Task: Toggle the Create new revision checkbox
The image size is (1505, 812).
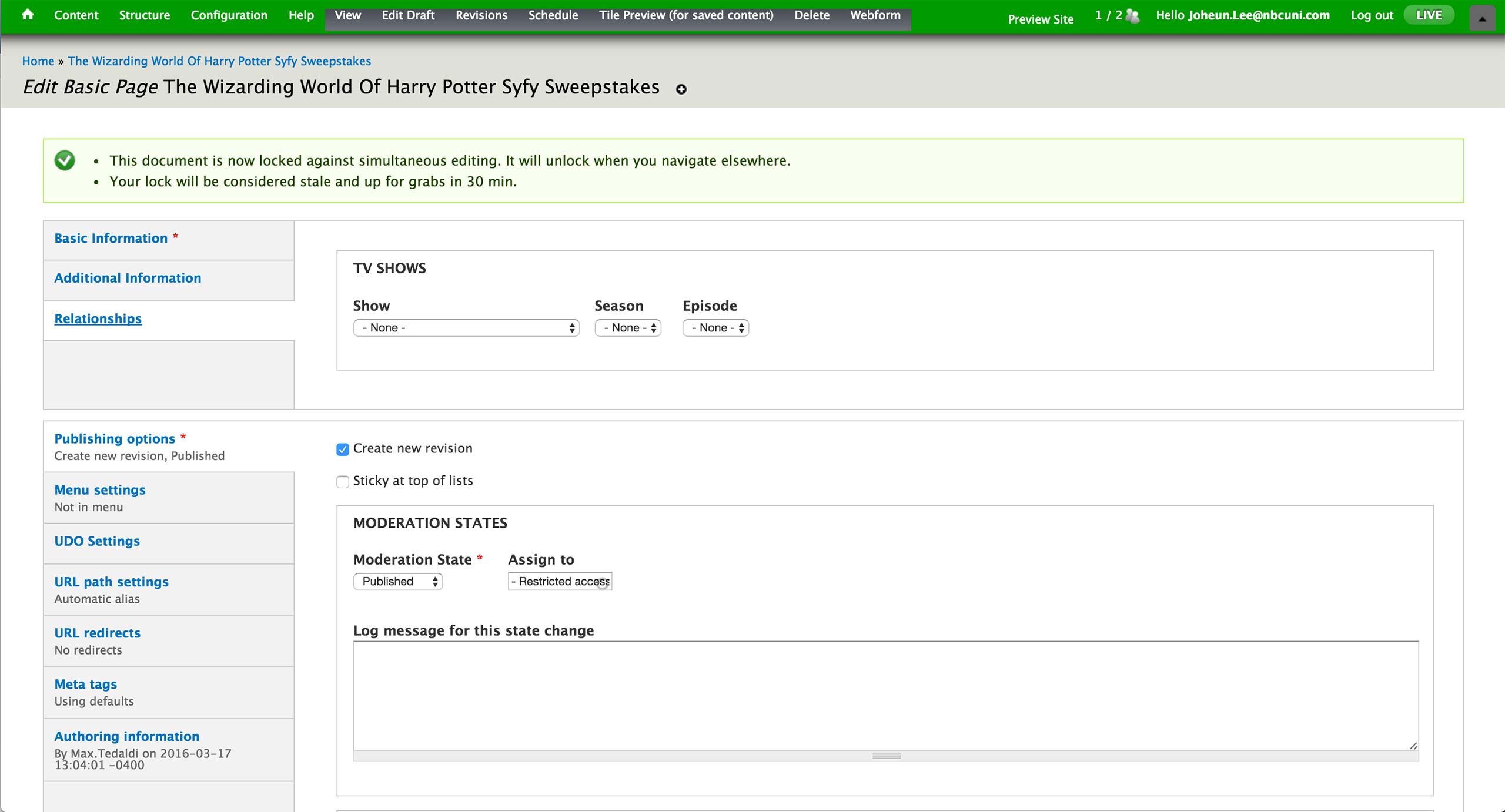Action: pyautogui.click(x=343, y=449)
